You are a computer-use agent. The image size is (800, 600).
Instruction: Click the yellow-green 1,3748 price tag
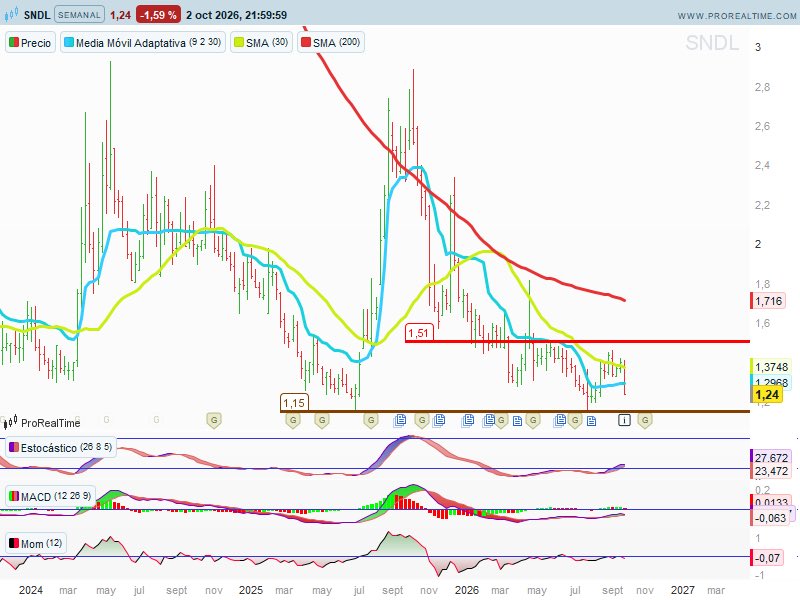[770, 366]
